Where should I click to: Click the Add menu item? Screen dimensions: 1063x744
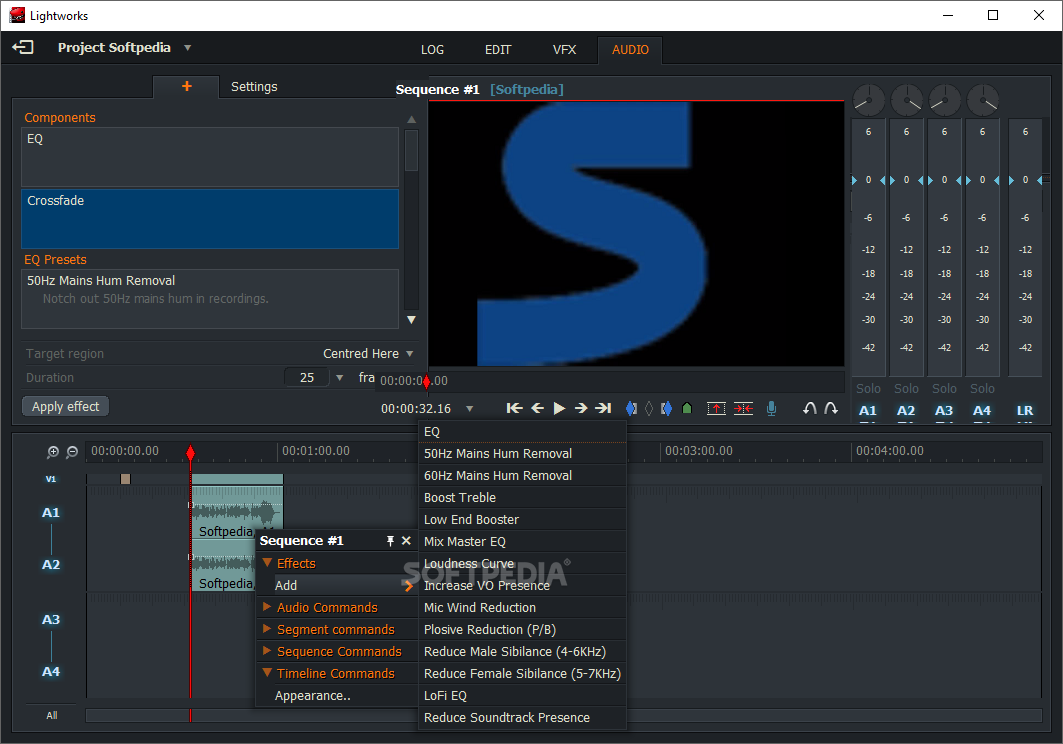coord(337,585)
